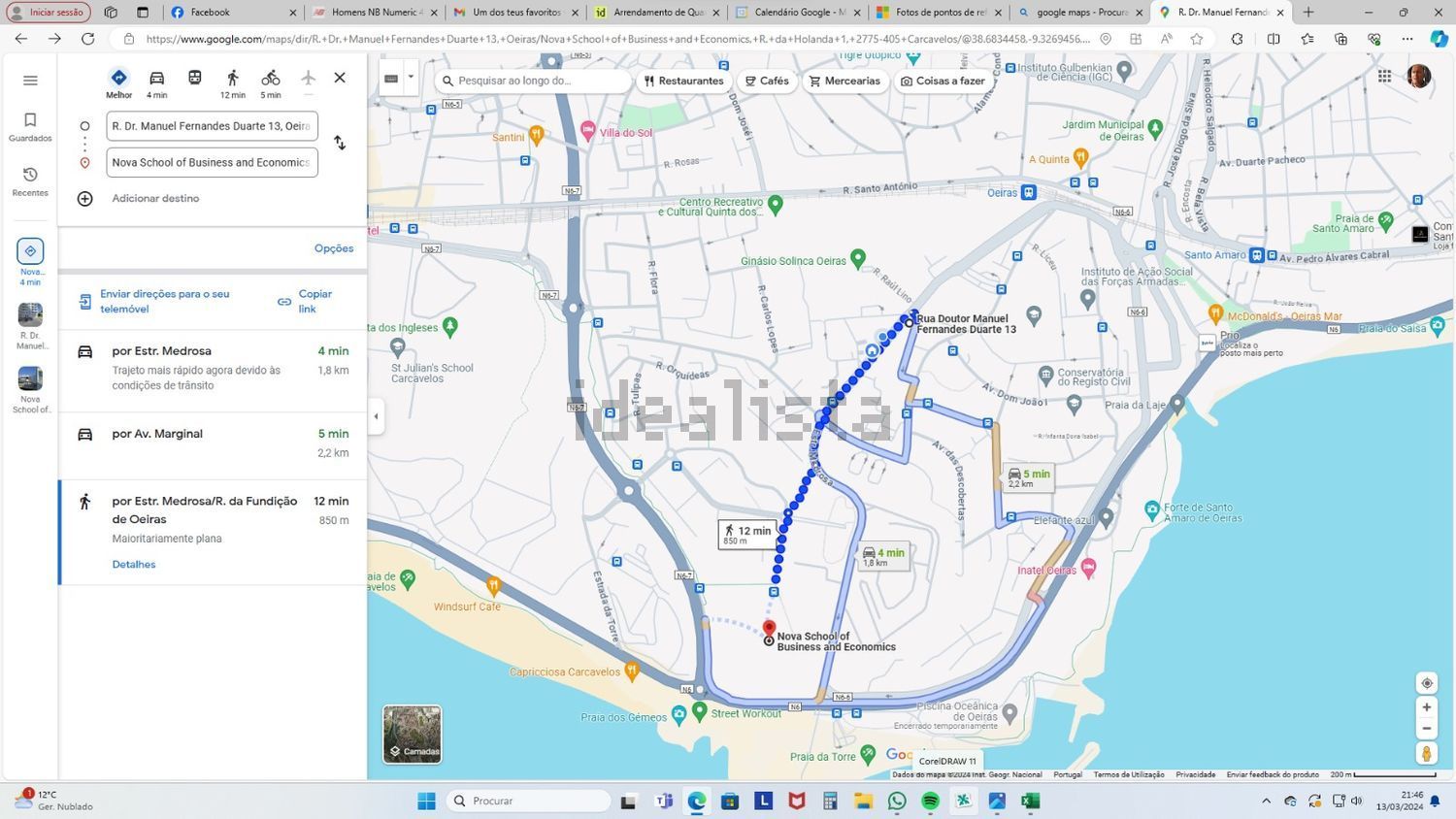Center map on your location
The width and height of the screenshot is (1456, 819).
pos(1426,683)
